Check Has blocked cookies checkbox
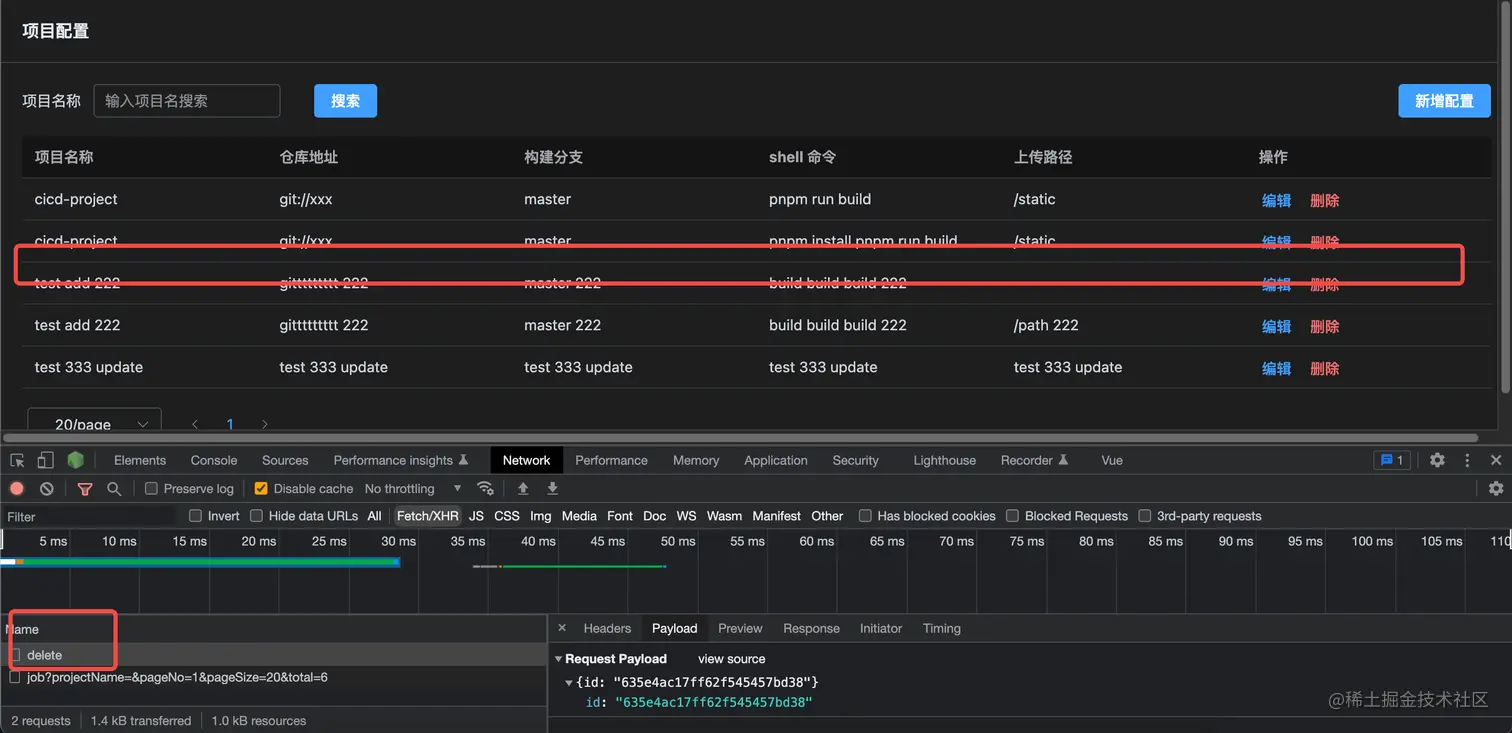Viewport: 1512px width, 733px height. [x=865, y=516]
